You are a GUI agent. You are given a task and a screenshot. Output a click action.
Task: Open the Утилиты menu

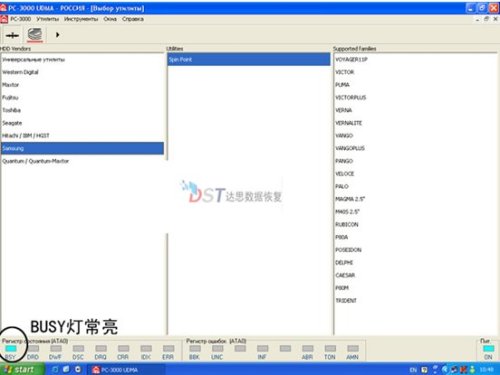[48, 19]
